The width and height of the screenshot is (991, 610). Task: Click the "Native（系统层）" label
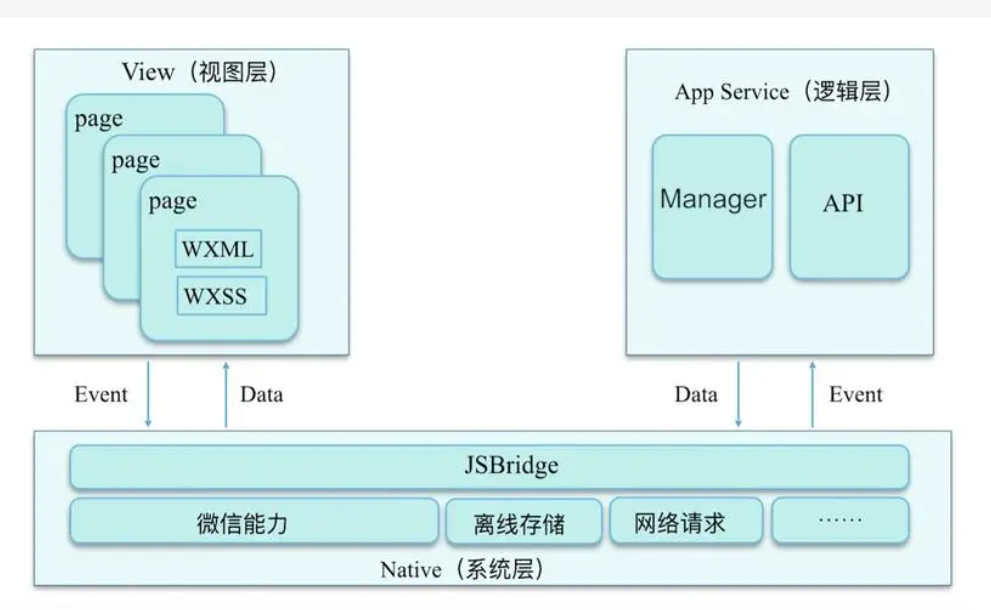463,570
